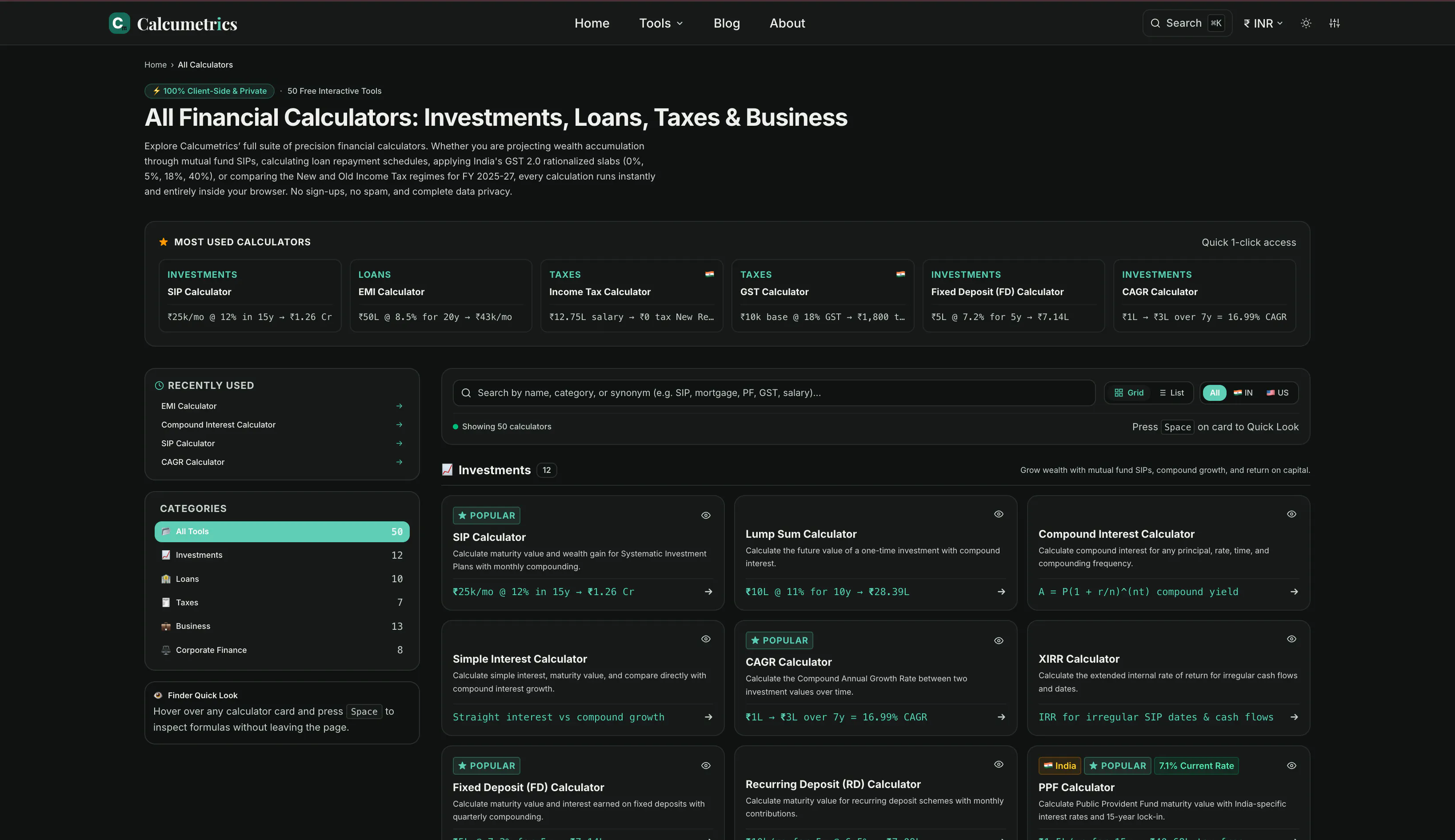Open the About nav item
The width and height of the screenshot is (1455, 840).
(x=787, y=23)
